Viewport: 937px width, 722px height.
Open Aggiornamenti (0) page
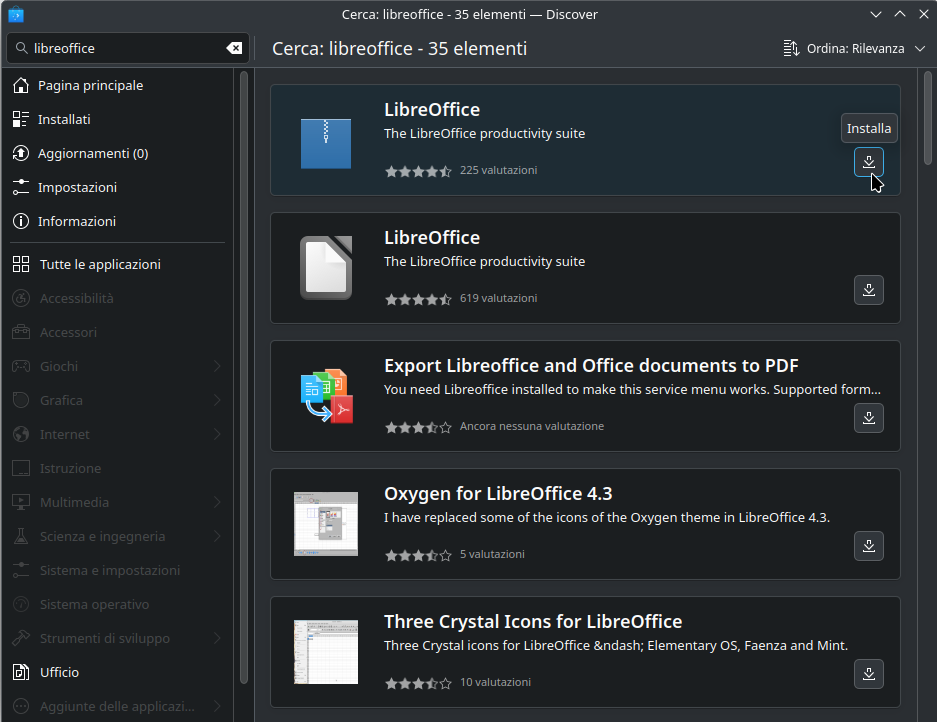[92, 154]
